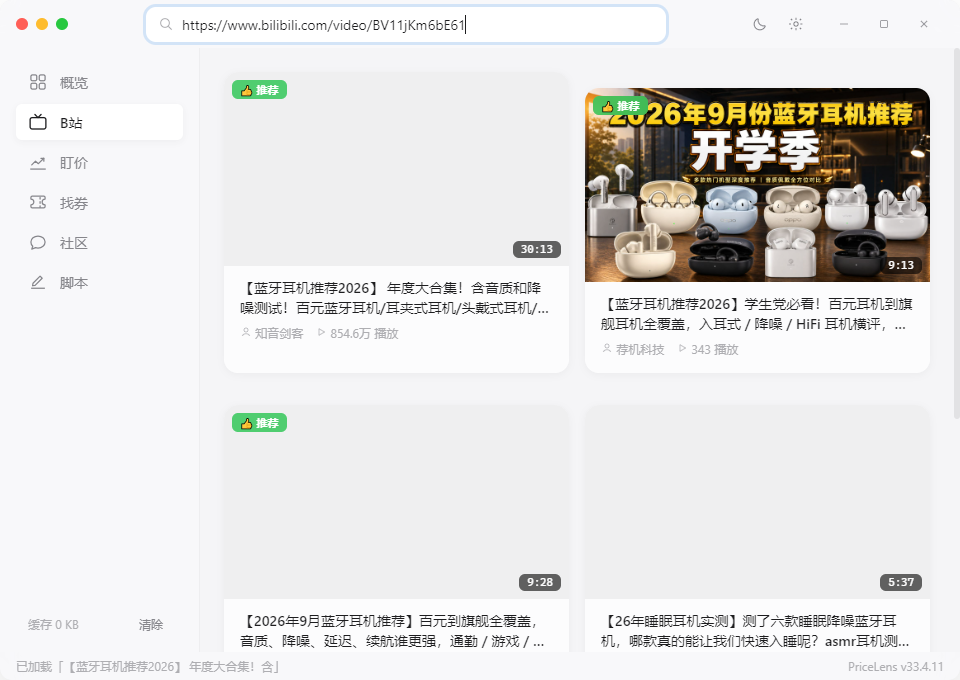Click the 缓存 0 KB label

tap(53, 625)
